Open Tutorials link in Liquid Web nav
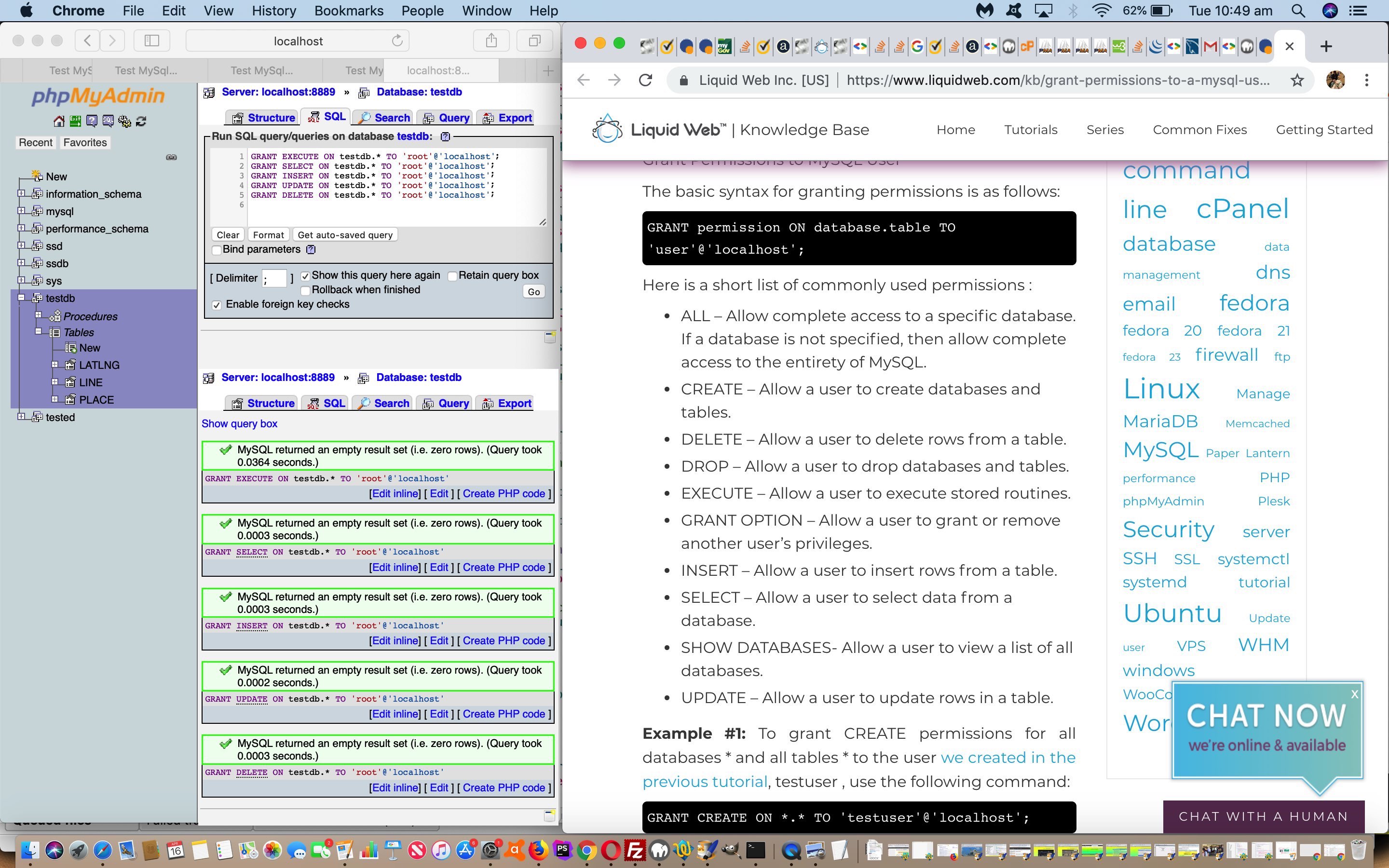 [1030, 130]
